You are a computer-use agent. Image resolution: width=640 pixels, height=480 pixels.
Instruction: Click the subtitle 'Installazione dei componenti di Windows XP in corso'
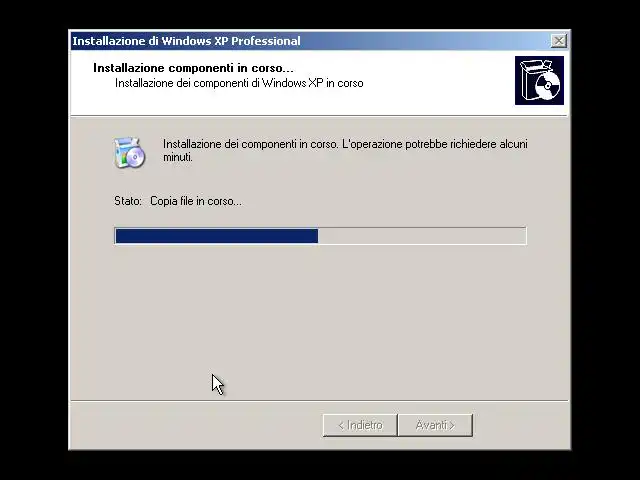point(239,83)
